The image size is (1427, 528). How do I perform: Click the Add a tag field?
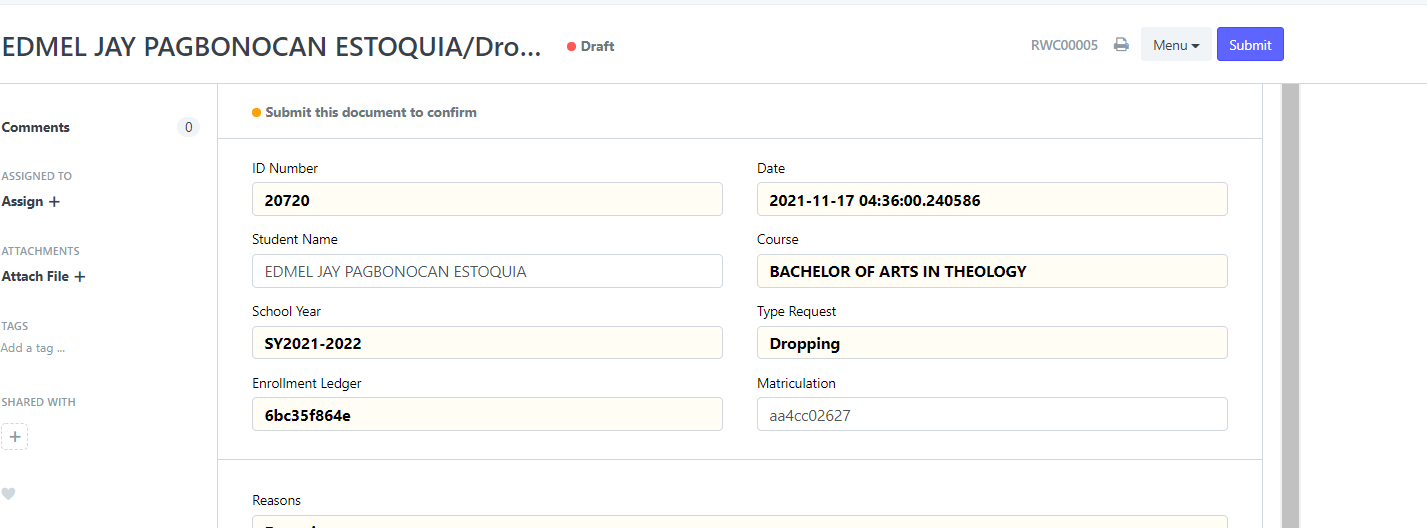pyautogui.click(x=33, y=349)
